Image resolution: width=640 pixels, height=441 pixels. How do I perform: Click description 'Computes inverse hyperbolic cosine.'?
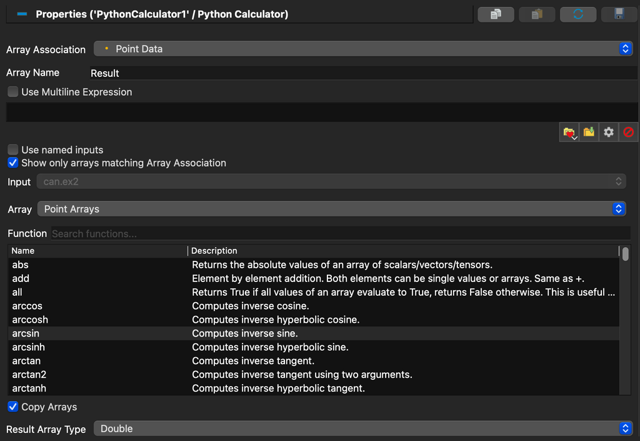pyautogui.click(x=276, y=320)
